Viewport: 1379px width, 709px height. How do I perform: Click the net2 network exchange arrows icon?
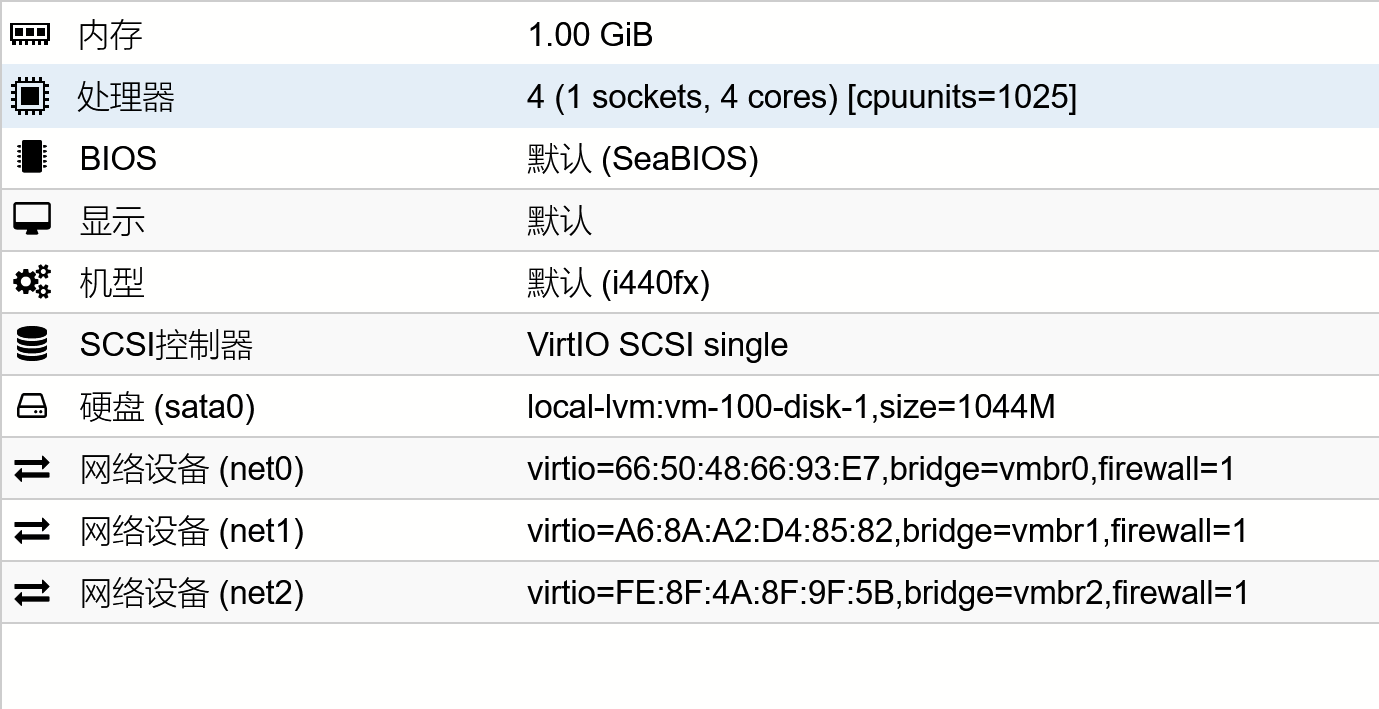tap(31, 592)
